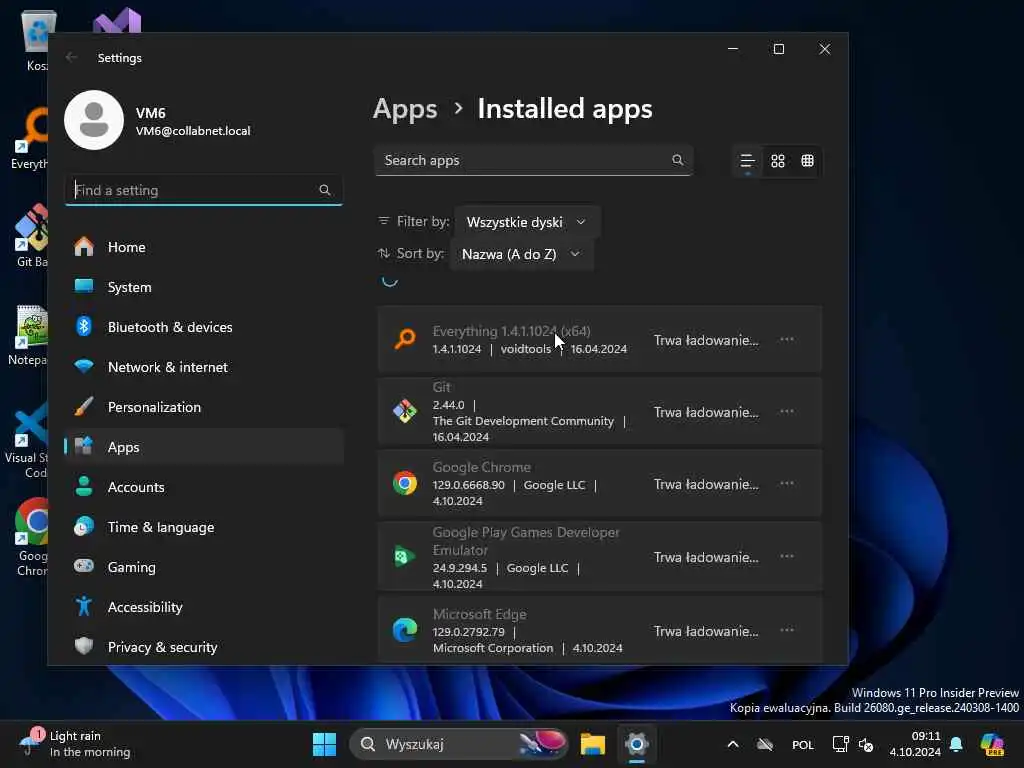This screenshot has height=768, width=1024.
Task: Open Time & language settings
Action: coord(204,526)
